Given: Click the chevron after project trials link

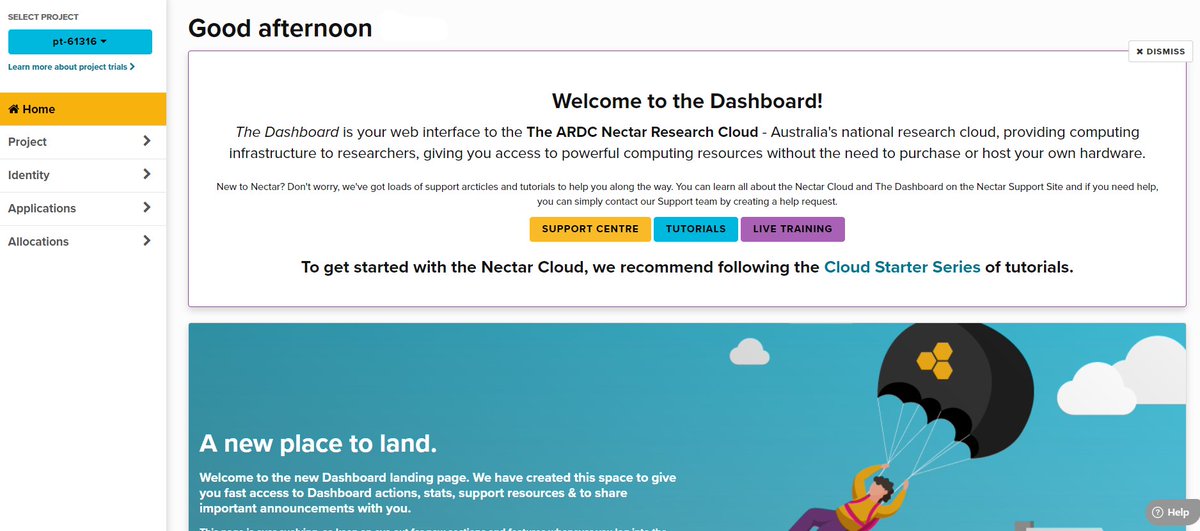Looking at the screenshot, I should (x=132, y=67).
